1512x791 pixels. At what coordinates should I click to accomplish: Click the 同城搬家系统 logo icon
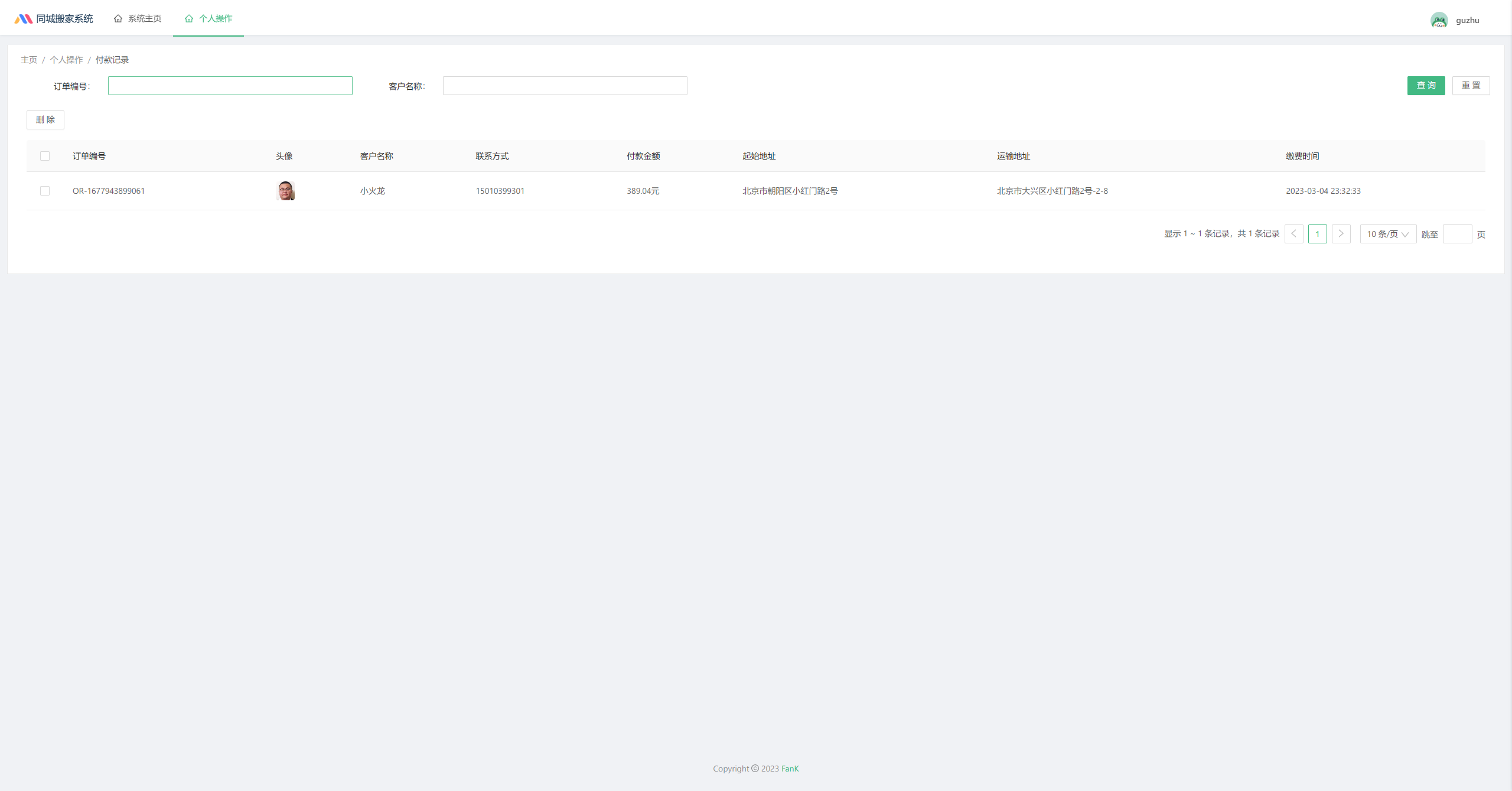pyautogui.click(x=23, y=19)
